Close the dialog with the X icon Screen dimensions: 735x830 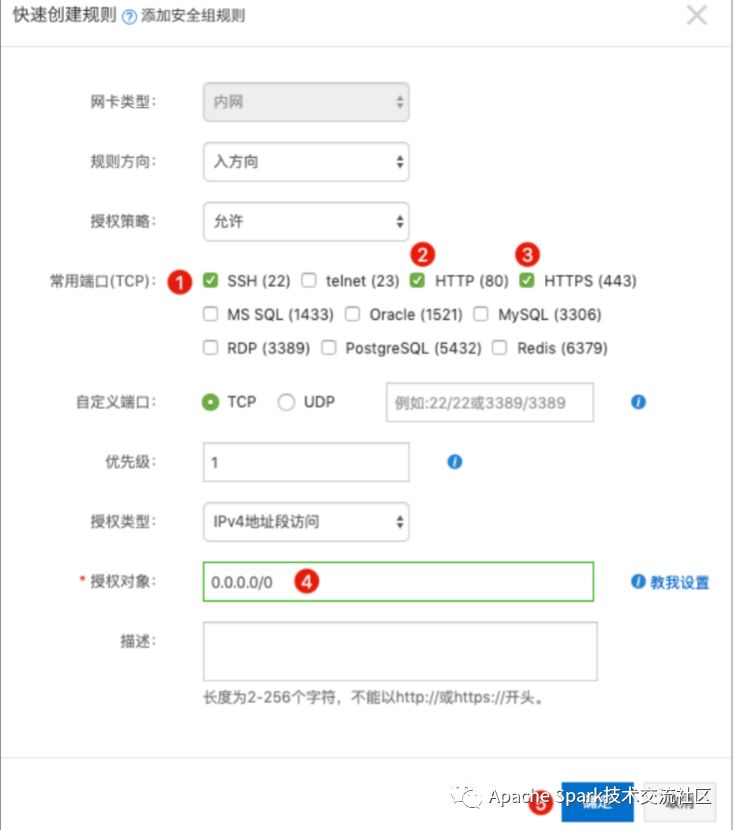(696, 15)
